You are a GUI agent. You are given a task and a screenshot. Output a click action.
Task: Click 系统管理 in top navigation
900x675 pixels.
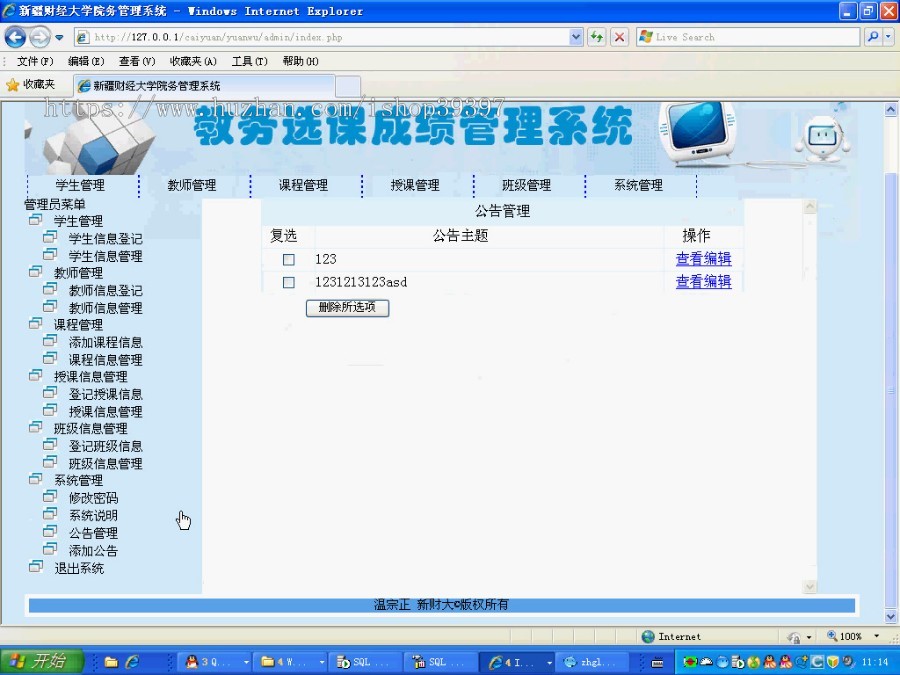coord(638,185)
